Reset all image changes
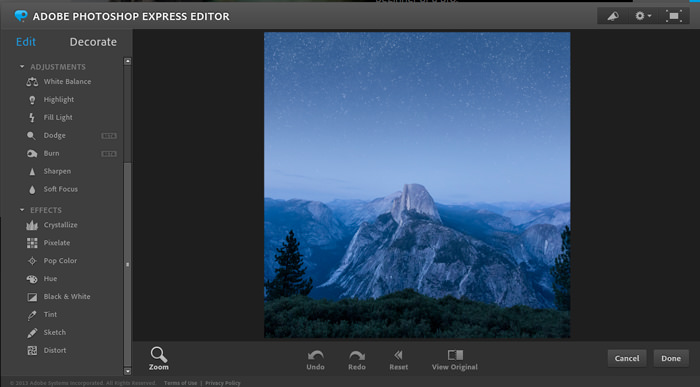 [x=398, y=360]
